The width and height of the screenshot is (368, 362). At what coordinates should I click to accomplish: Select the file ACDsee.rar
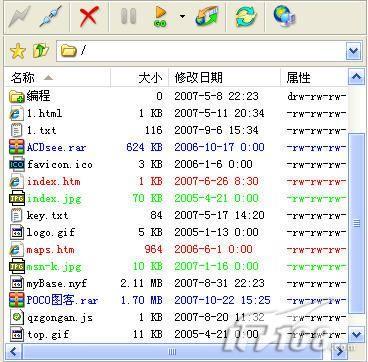(56, 147)
